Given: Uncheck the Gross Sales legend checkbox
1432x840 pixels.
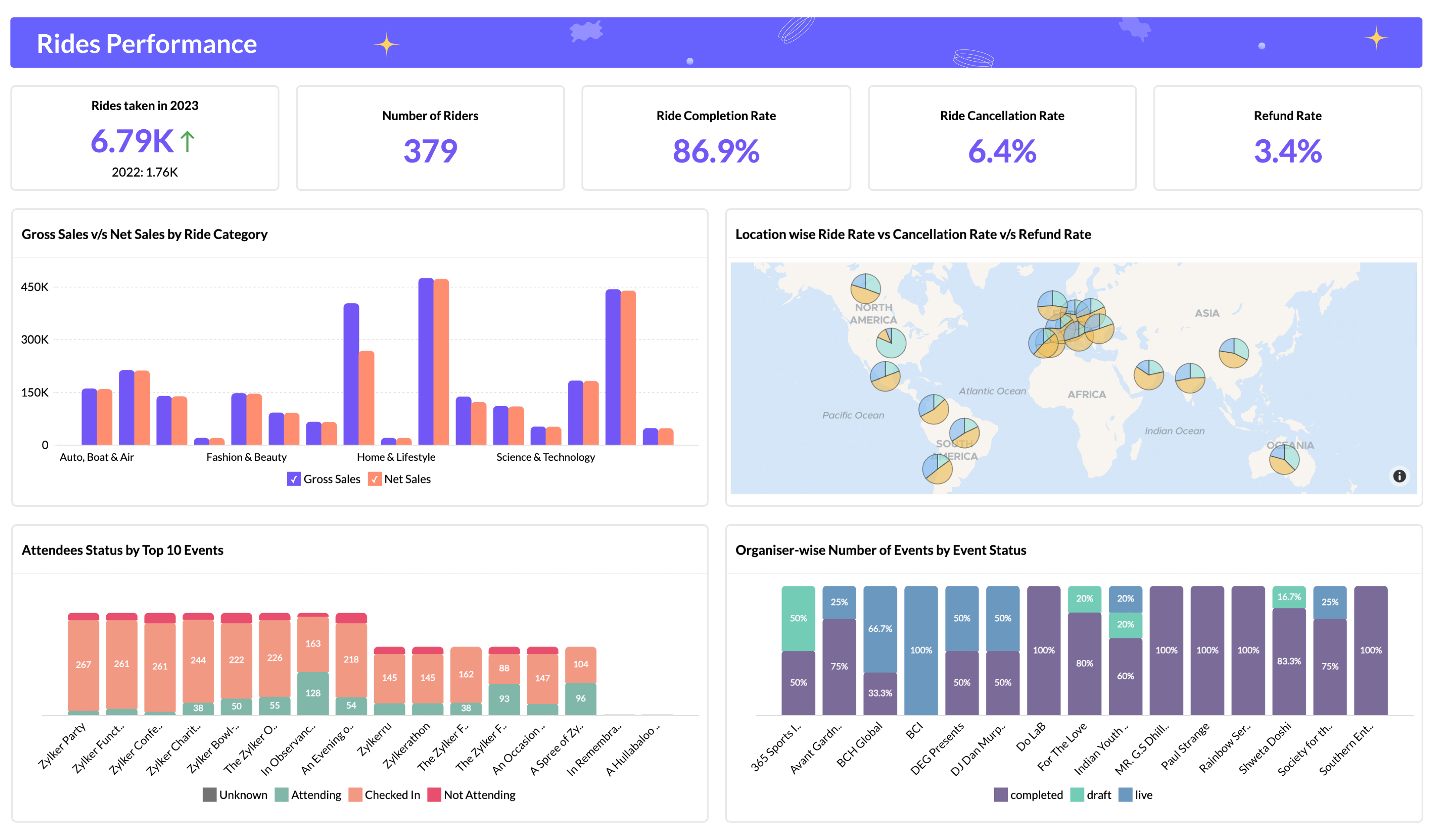Looking at the screenshot, I should pos(294,479).
